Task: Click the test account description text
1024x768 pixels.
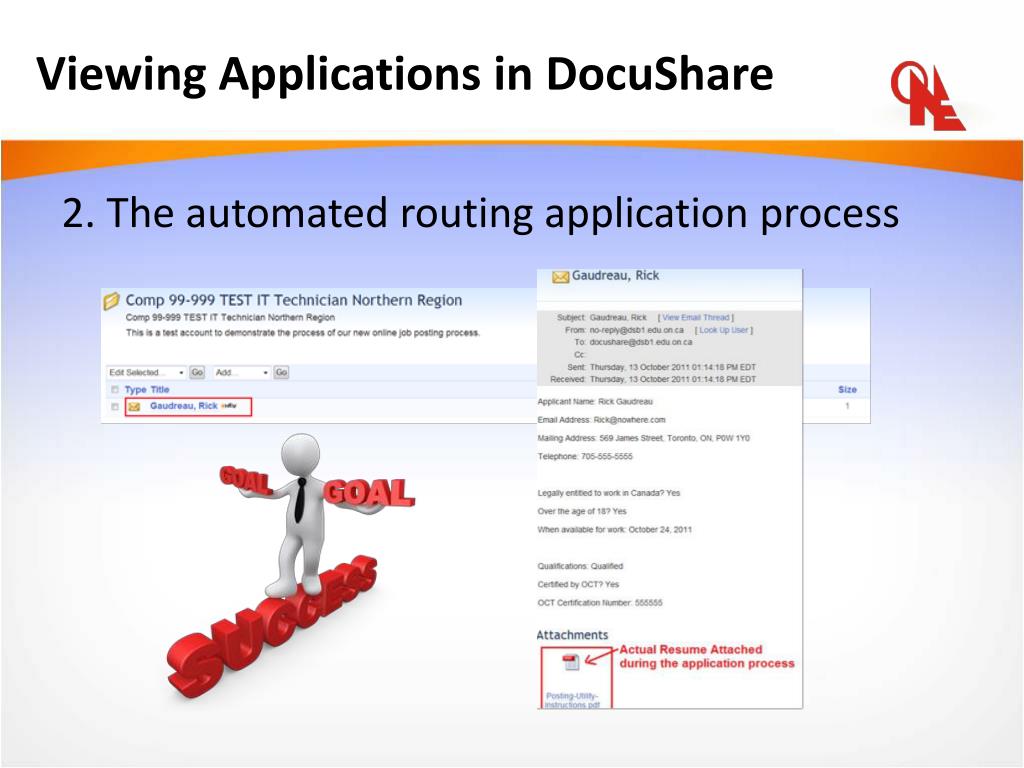Action: pos(302,332)
